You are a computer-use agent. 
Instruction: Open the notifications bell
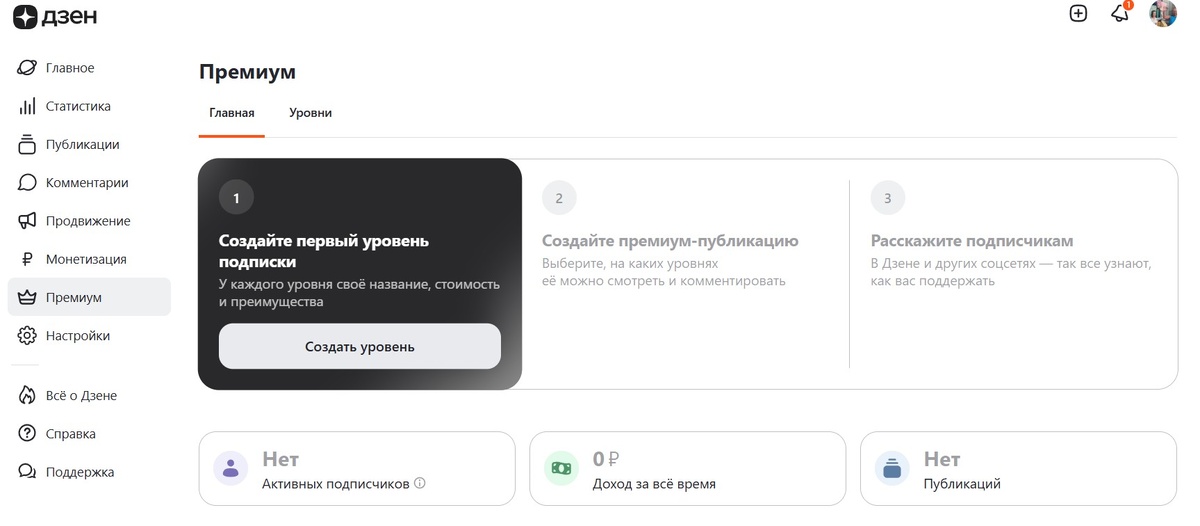click(1121, 13)
